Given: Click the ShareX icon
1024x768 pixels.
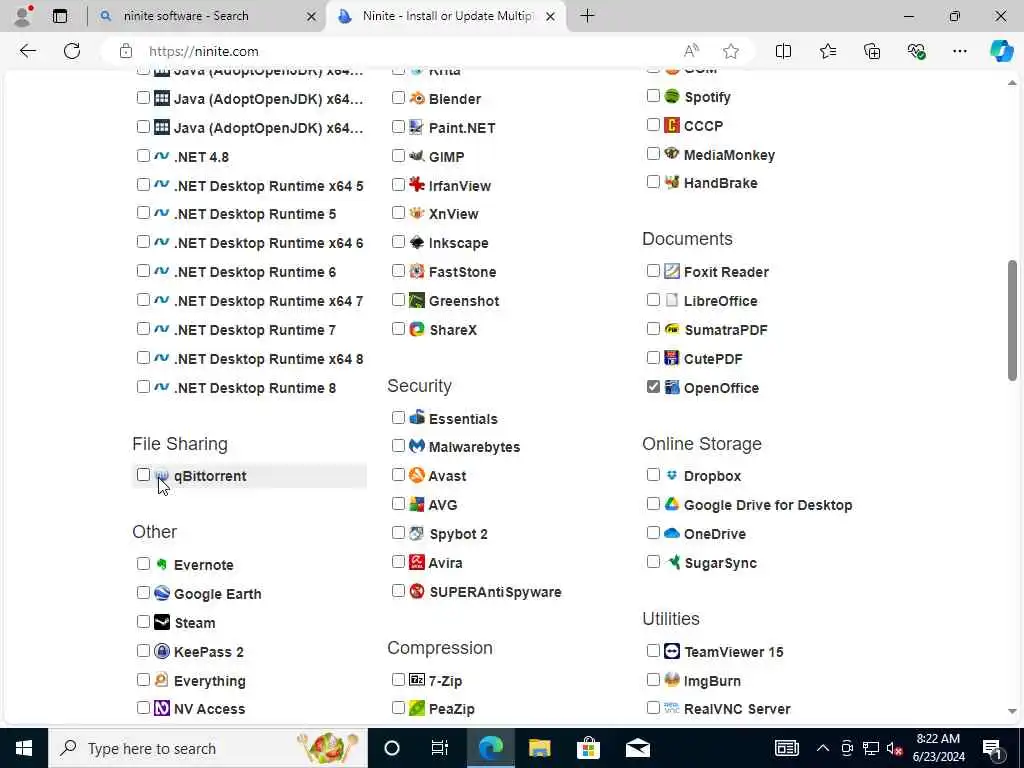Looking at the screenshot, I should [x=417, y=329].
